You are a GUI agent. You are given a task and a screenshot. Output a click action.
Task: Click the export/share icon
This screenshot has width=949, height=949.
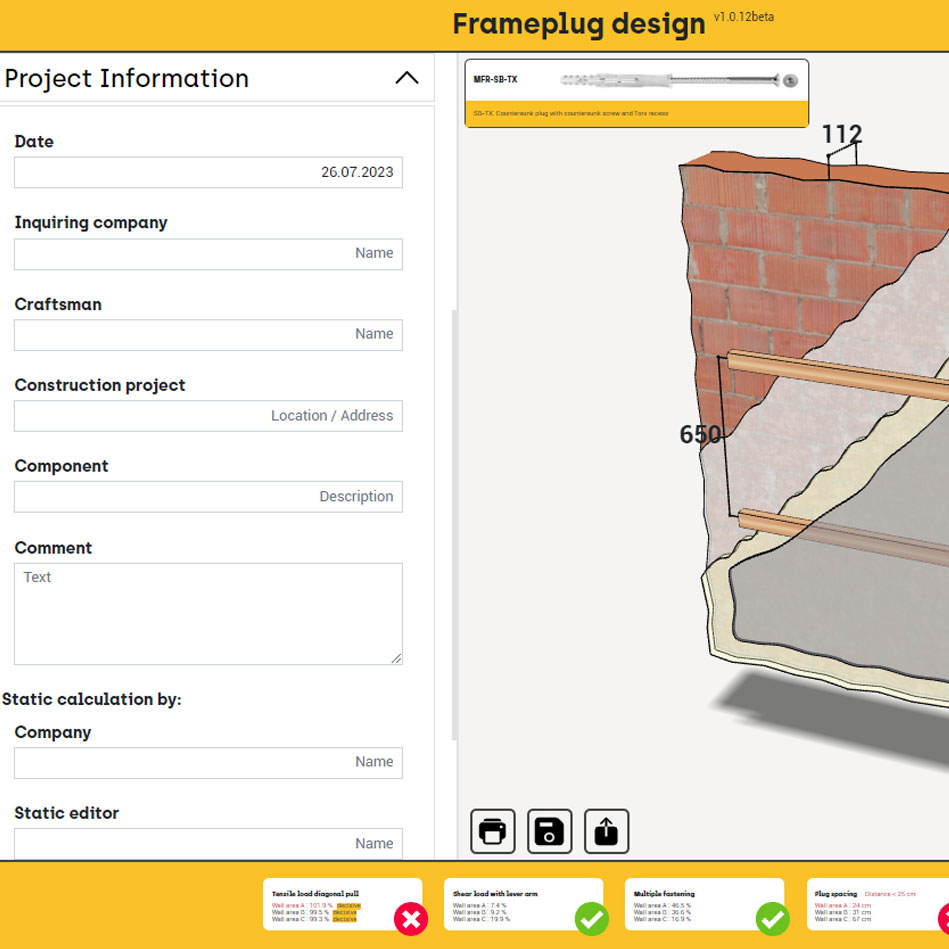click(x=606, y=831)
